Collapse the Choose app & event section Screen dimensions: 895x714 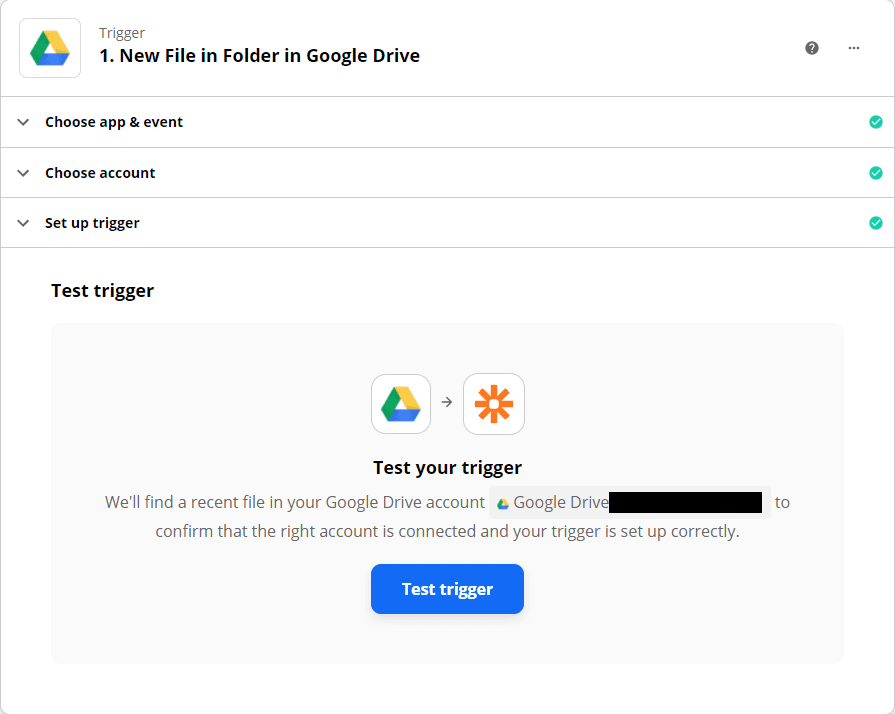click(x=23, y=121)
